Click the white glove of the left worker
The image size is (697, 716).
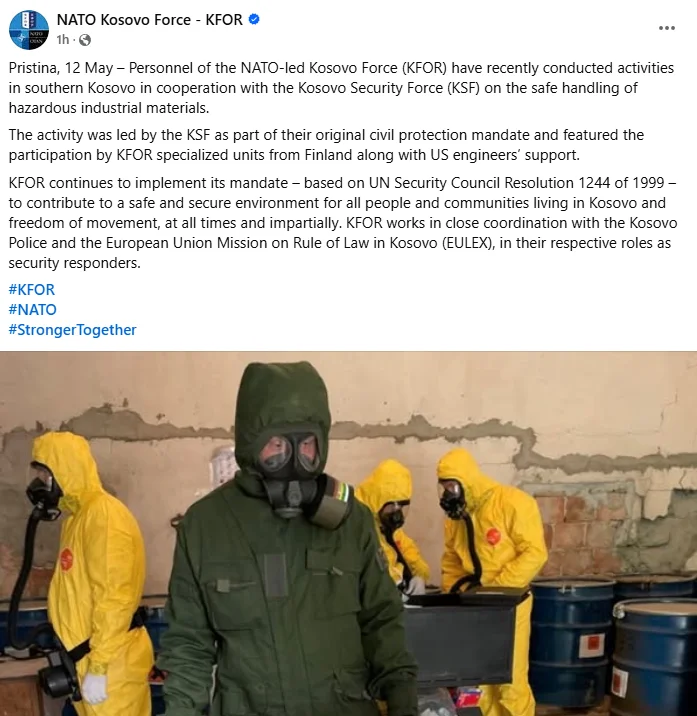pos(95,688)
